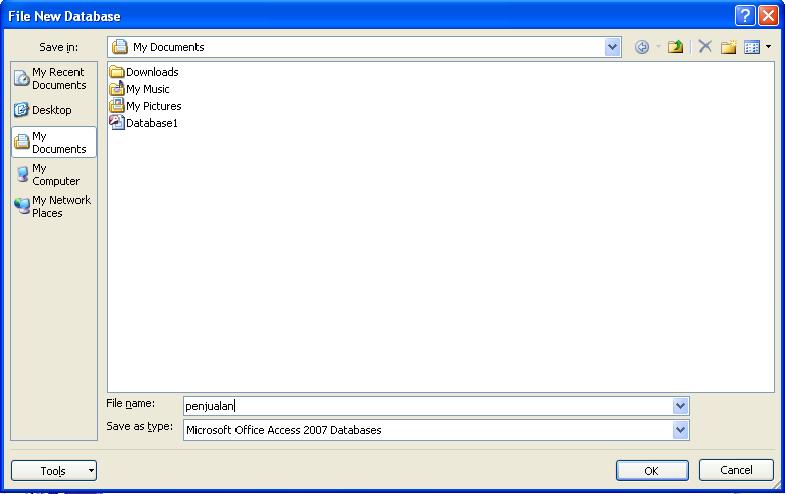The height and width of the screenshot is (494, 785).
Task: Select the Database1 file
Action: tap(144, 123)
